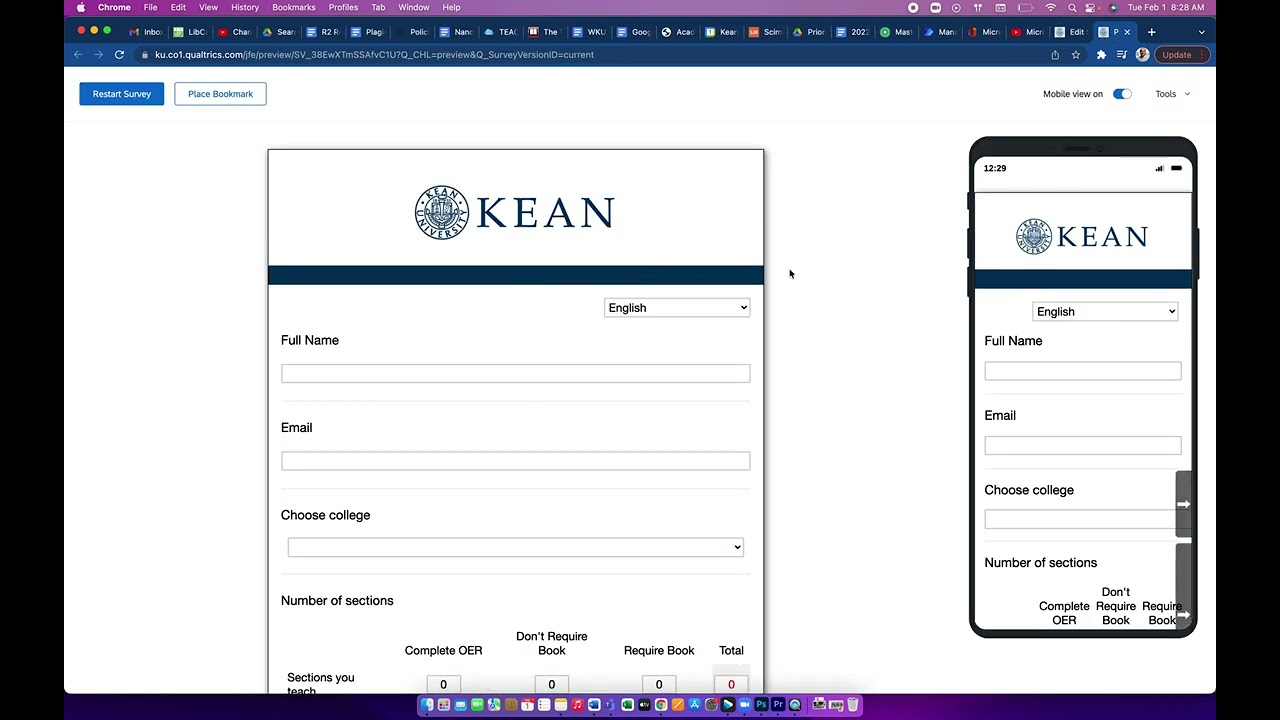Switch to the Inbox Gmail tab
Screen dimensions: 1280x720
coord(145,32)
